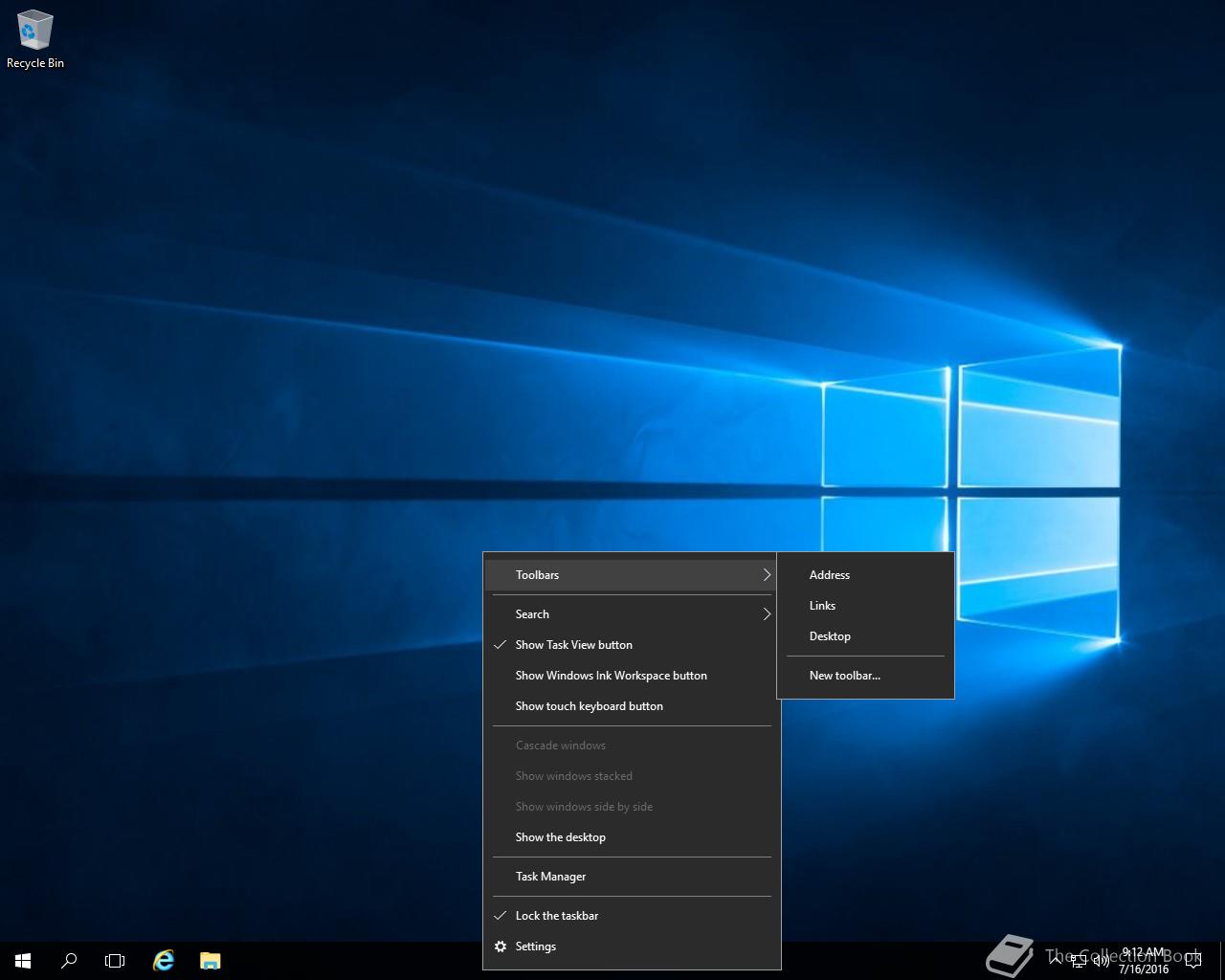This screenshot has height=980, width=1225.
Task: Enable the Address toolbar
Action: click(865, 575)
